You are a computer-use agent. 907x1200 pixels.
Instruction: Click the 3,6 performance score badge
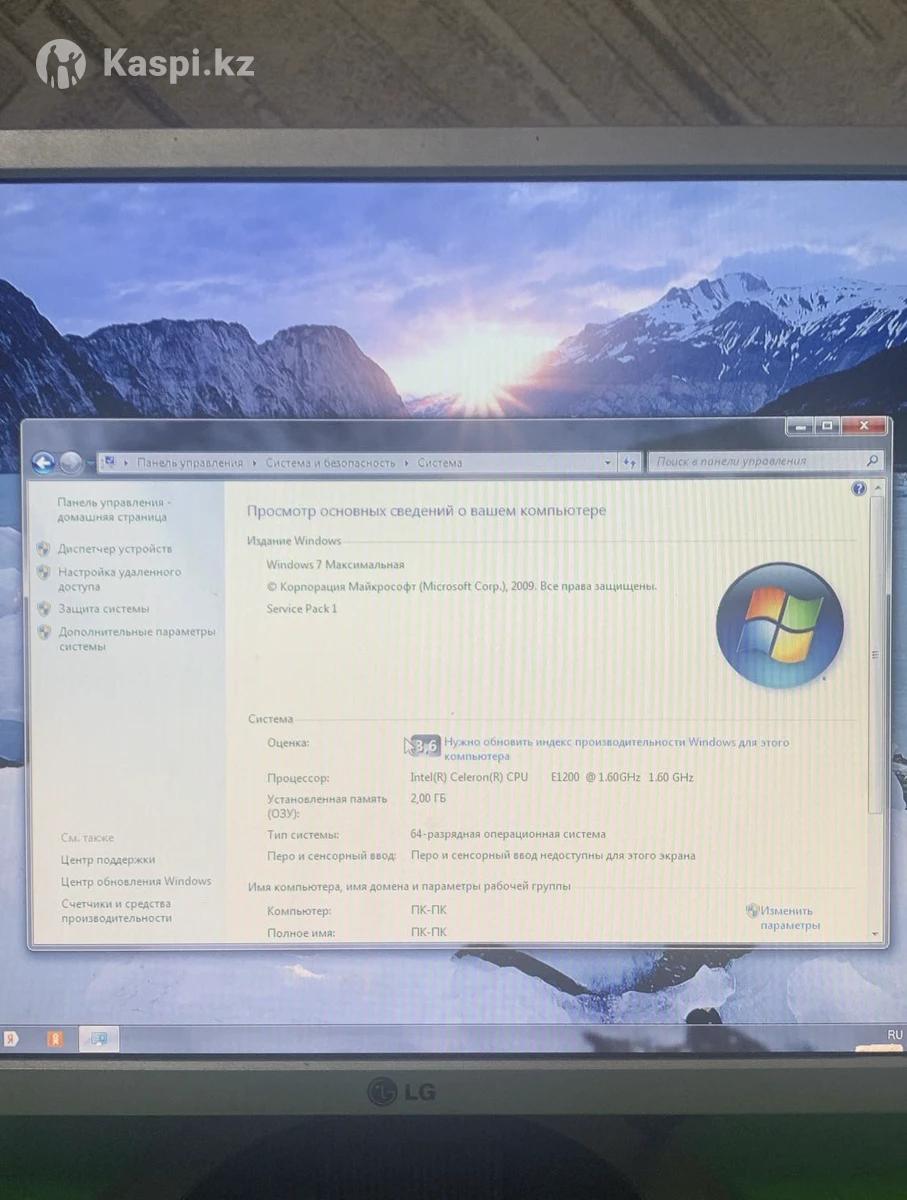(425, 745)
